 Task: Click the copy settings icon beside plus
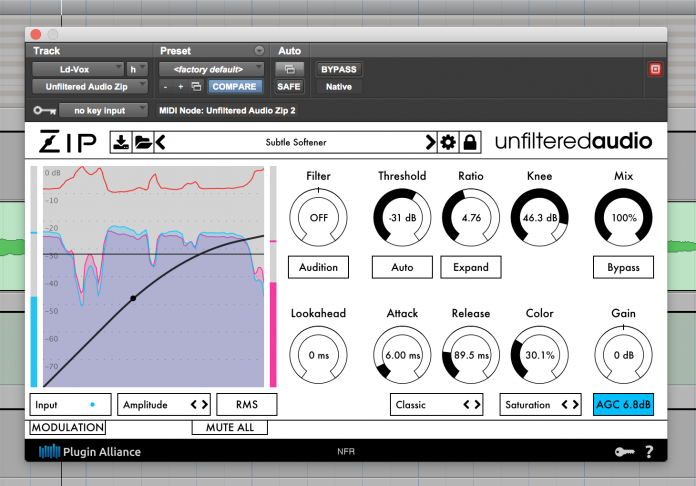[x=196, y=87]
